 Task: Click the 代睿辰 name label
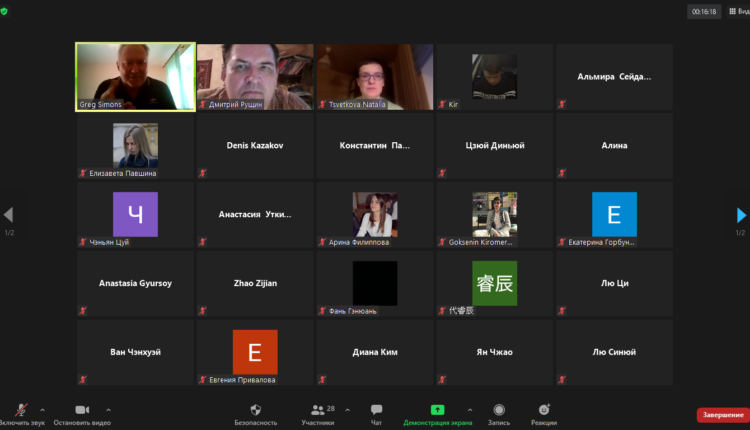[461, 311]
